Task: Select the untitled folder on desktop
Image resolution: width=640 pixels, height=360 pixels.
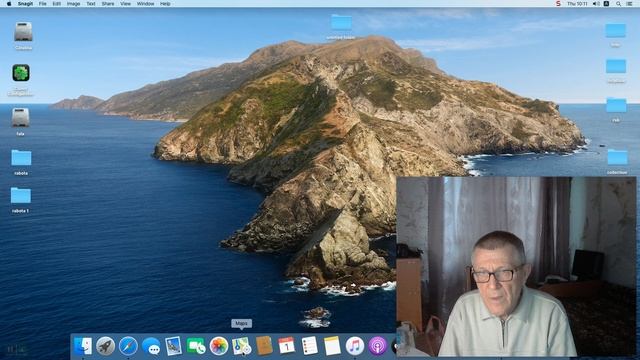Action: [x=341, y=22]
